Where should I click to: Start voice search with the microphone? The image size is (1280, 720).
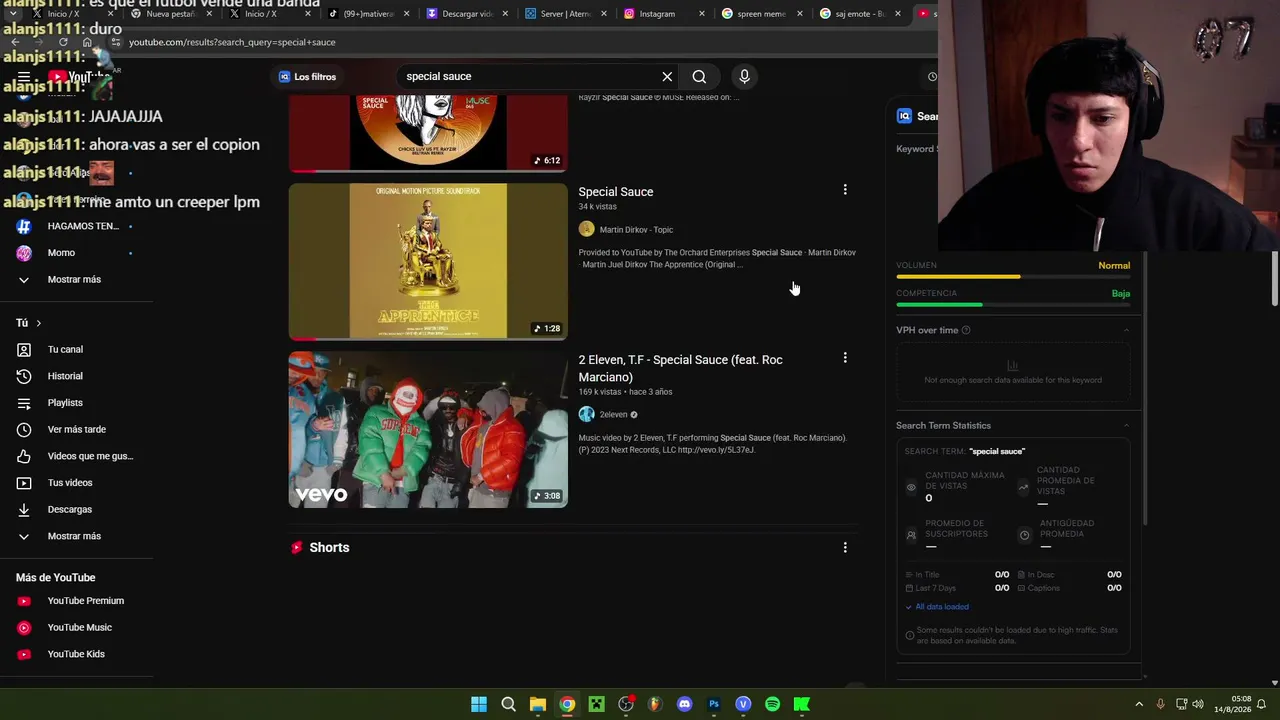pos(744,77)
